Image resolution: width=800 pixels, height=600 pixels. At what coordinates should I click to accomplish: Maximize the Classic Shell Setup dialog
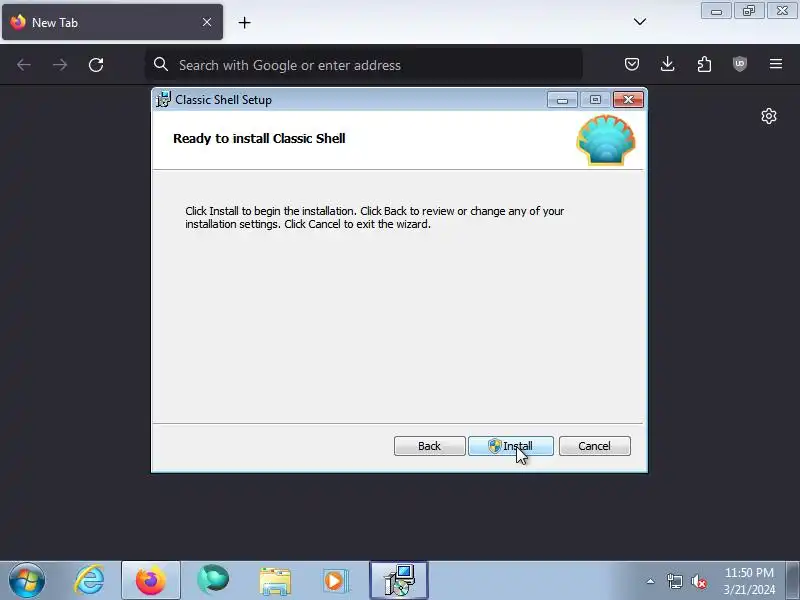tap(595, 99)
